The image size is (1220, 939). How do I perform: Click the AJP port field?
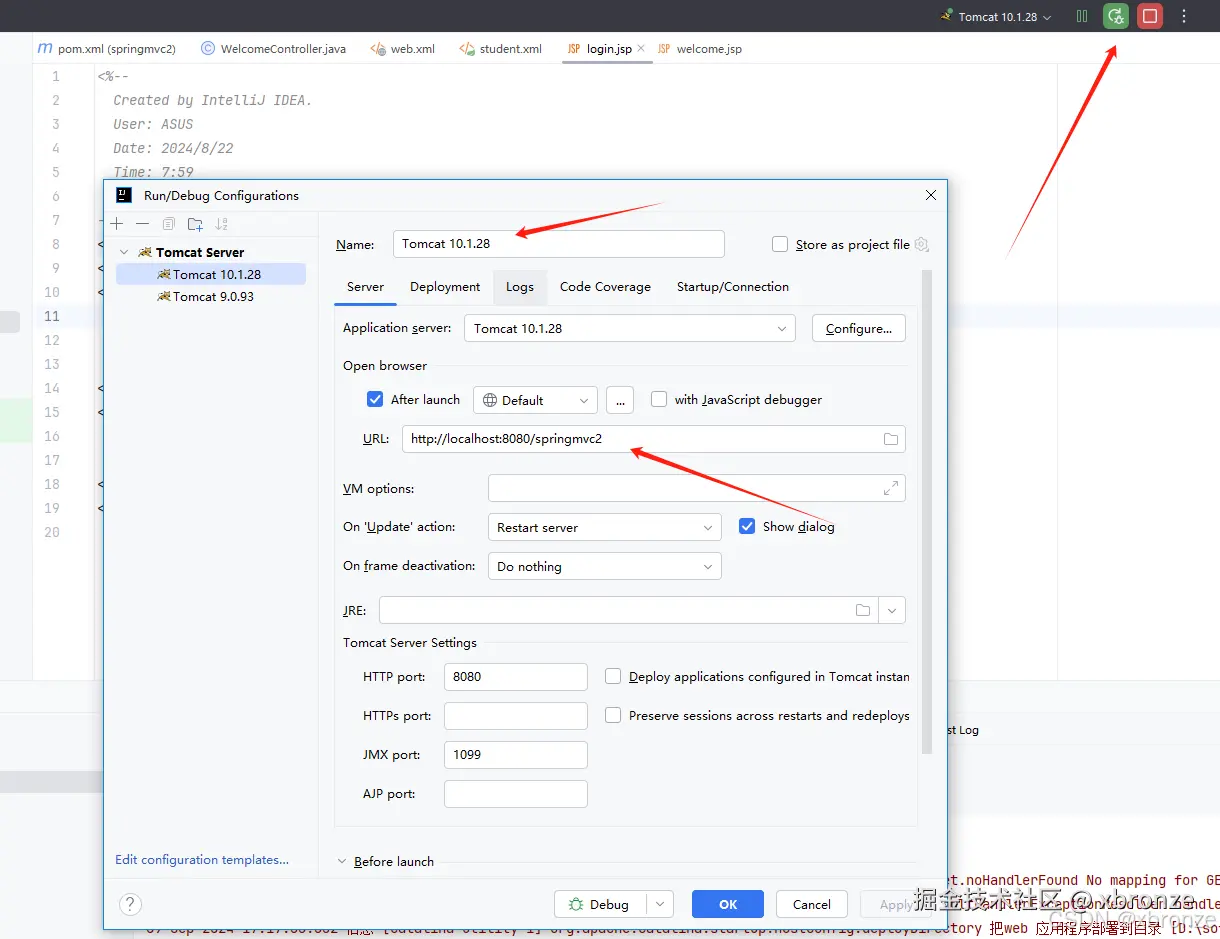coord(516,794)
